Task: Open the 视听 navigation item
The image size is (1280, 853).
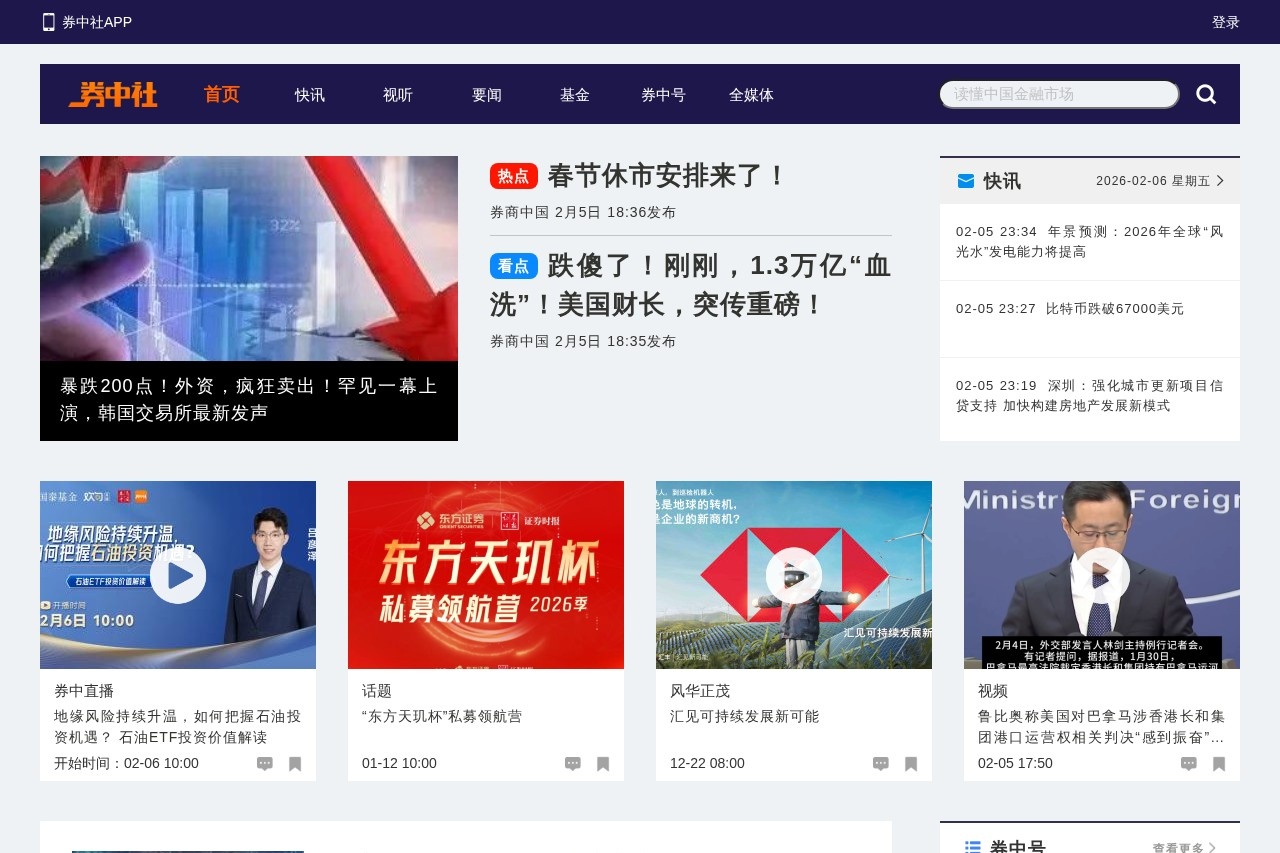Action: click(x=398, y=95)
